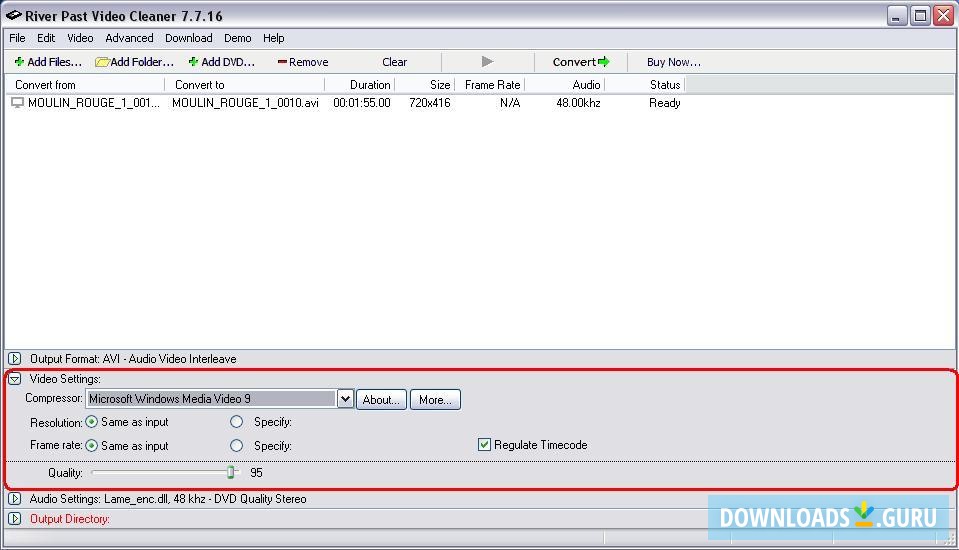Click the 720x416 size cell
Image resolution: width=959 pixels, height=550 pixels.
(x=430, y=103)
